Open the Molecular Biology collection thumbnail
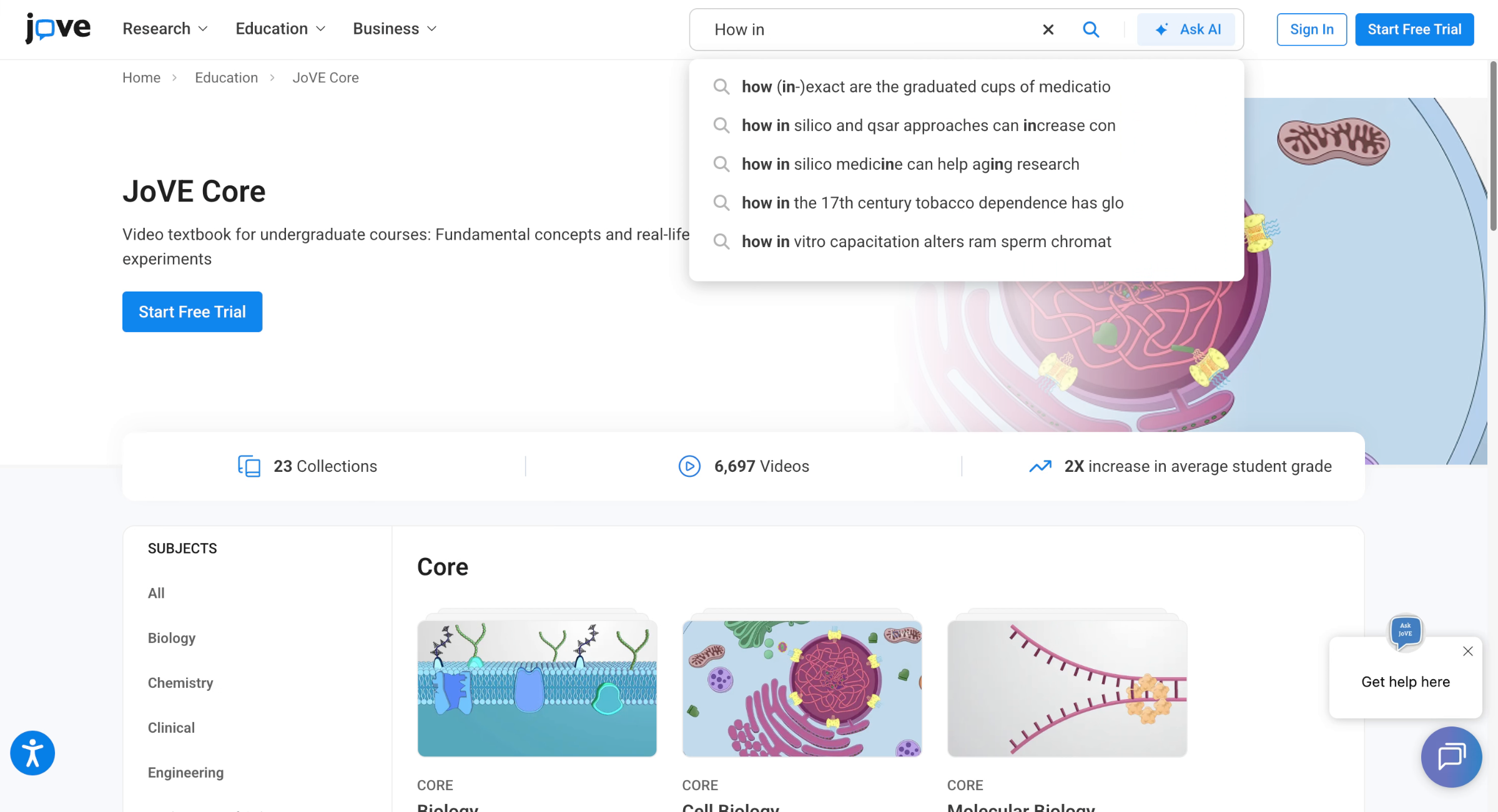 (x=1067, y=688)
